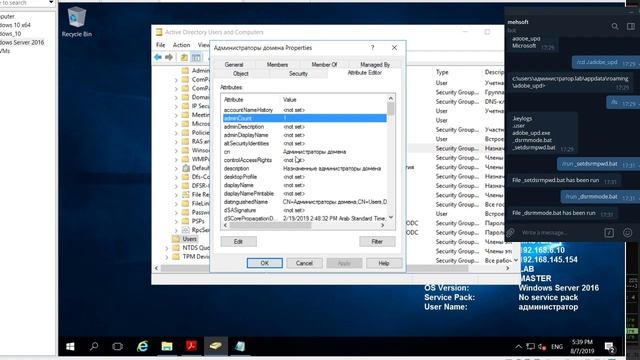The image size is (640, 360).
Task: Expand the WMIPo… tree node
Action: [x=176, y=159]
